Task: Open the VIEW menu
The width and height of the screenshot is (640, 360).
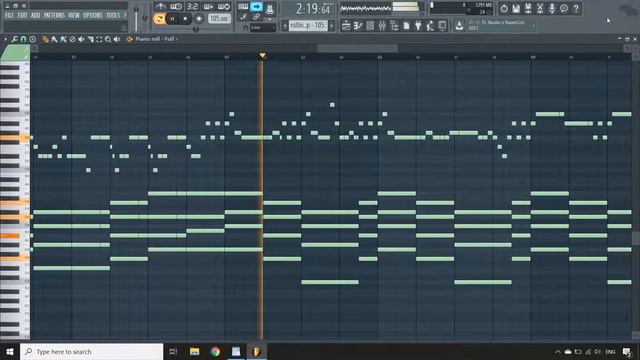Action: point(74,16)
